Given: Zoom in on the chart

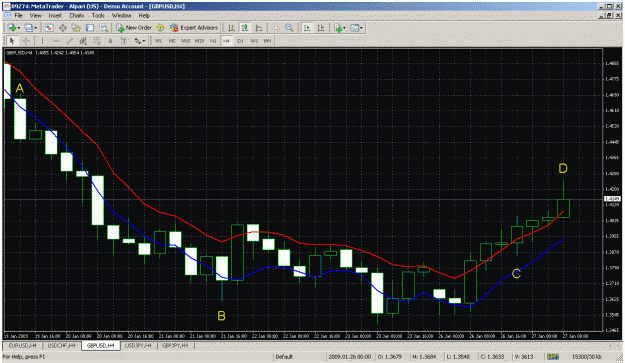Looking at the screenshot, I should coord(275,27).
